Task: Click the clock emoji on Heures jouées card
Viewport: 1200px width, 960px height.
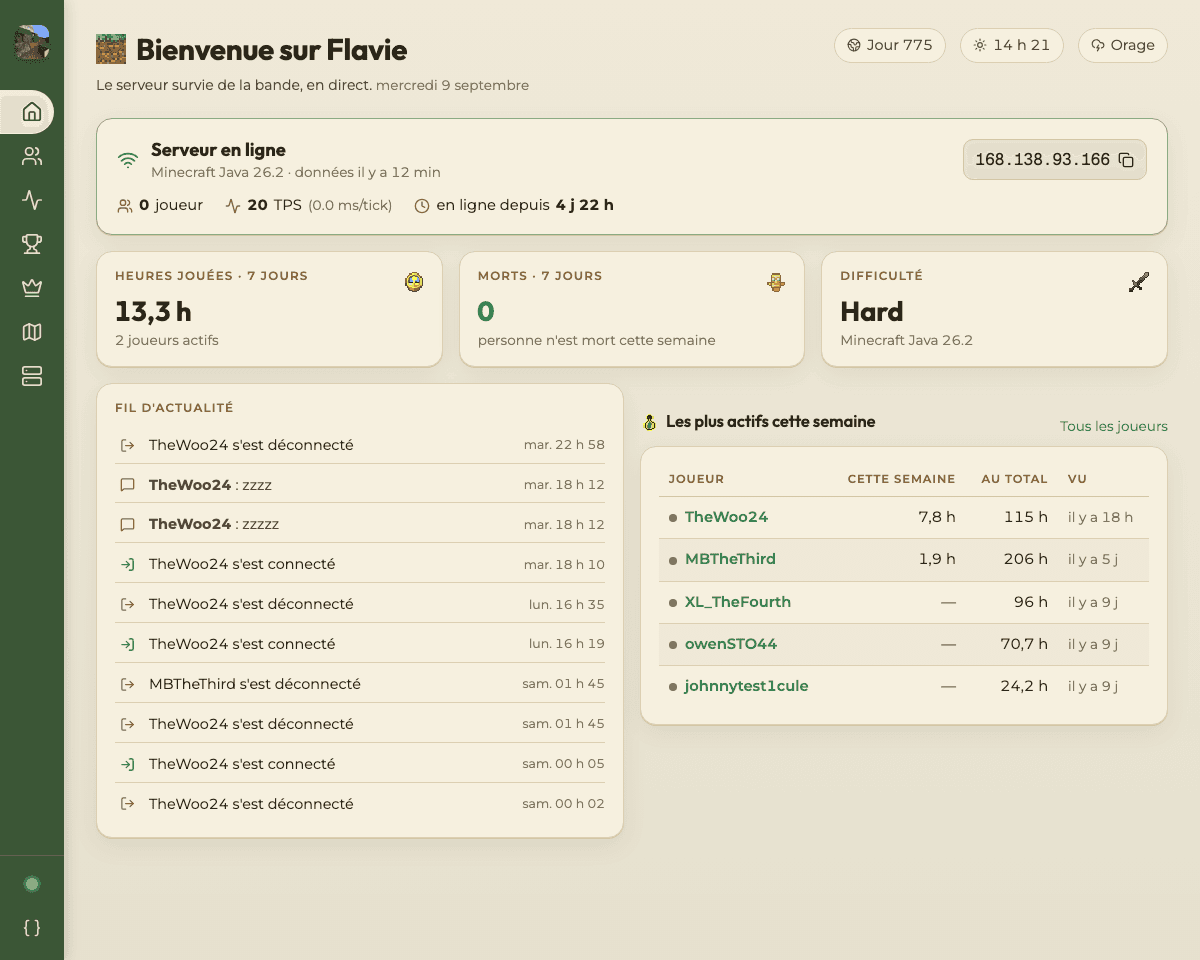Action: click(x=414, y=282)
